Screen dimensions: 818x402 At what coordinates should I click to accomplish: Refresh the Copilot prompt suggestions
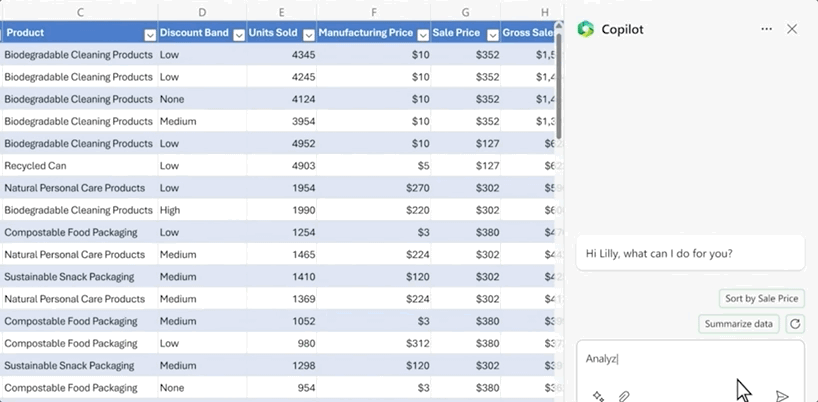(795, 324)
